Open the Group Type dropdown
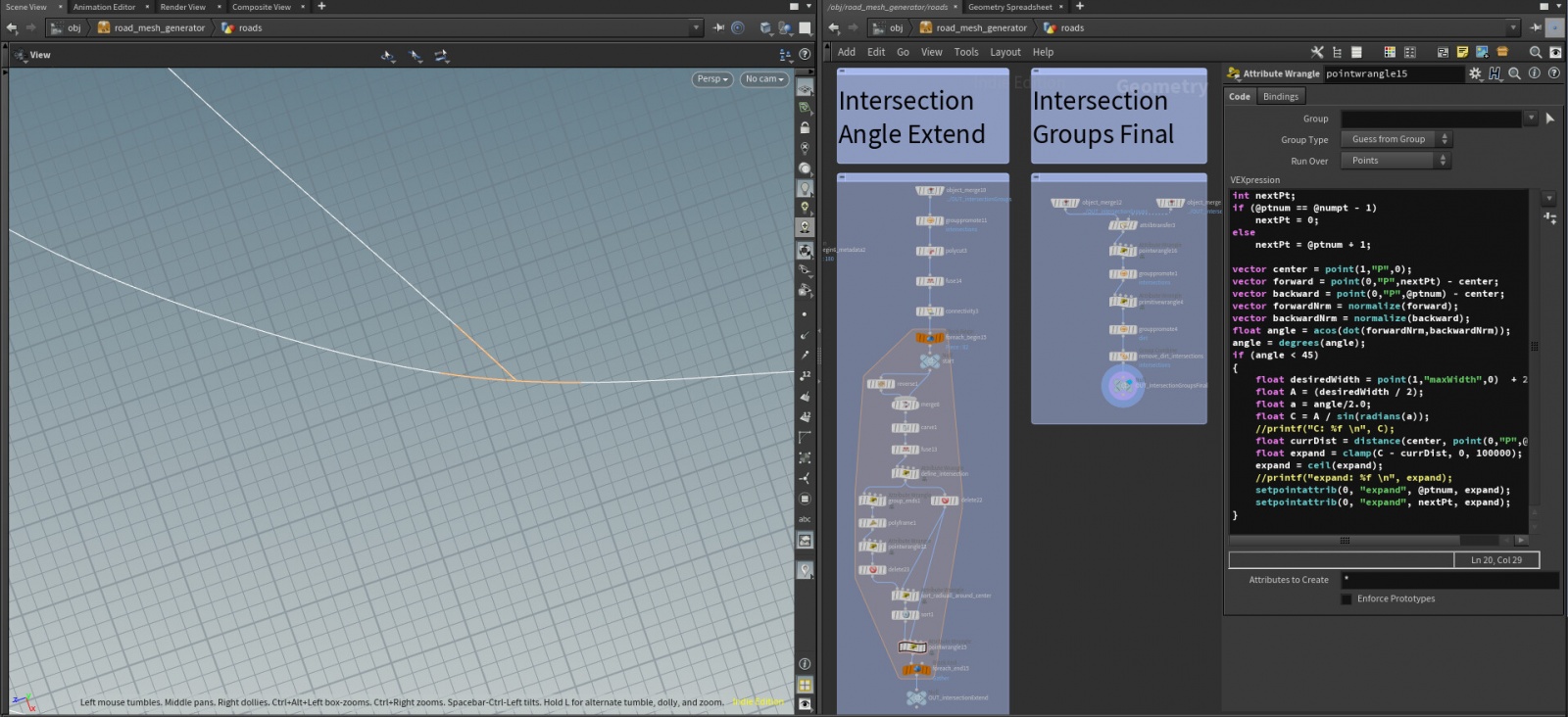Viewport: 1568px width, 717px height. [x=1396, y=139]
